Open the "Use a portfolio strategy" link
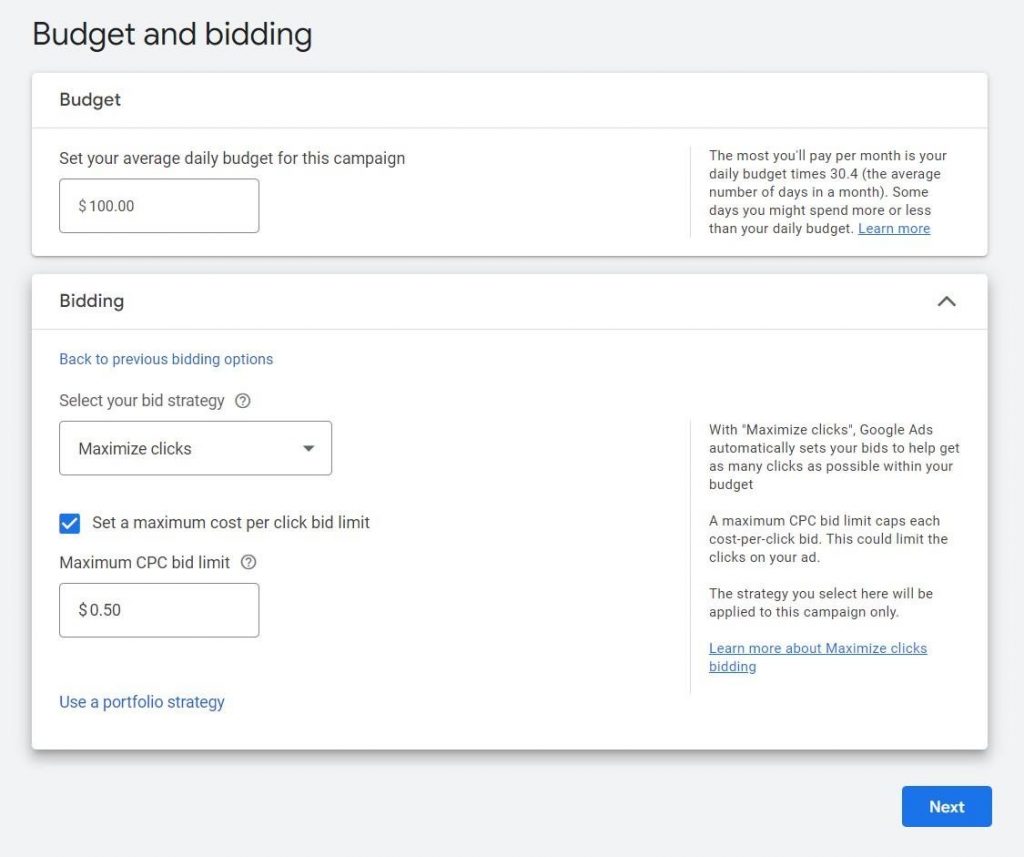Viewport: 1024px width, 857px height. [x=142, y=702]
